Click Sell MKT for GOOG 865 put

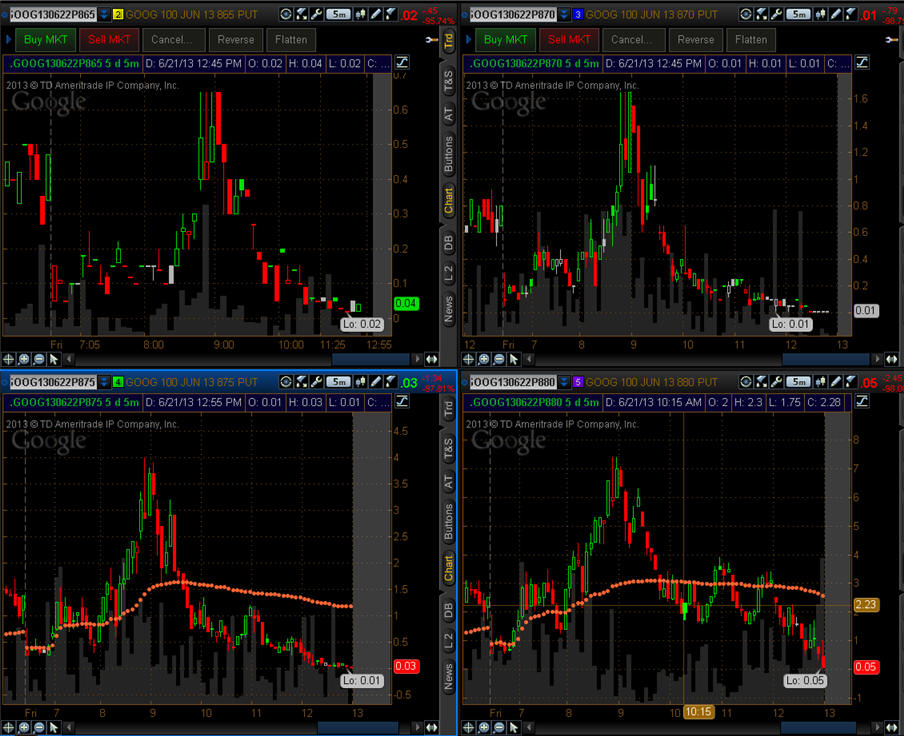click(109, 39)
